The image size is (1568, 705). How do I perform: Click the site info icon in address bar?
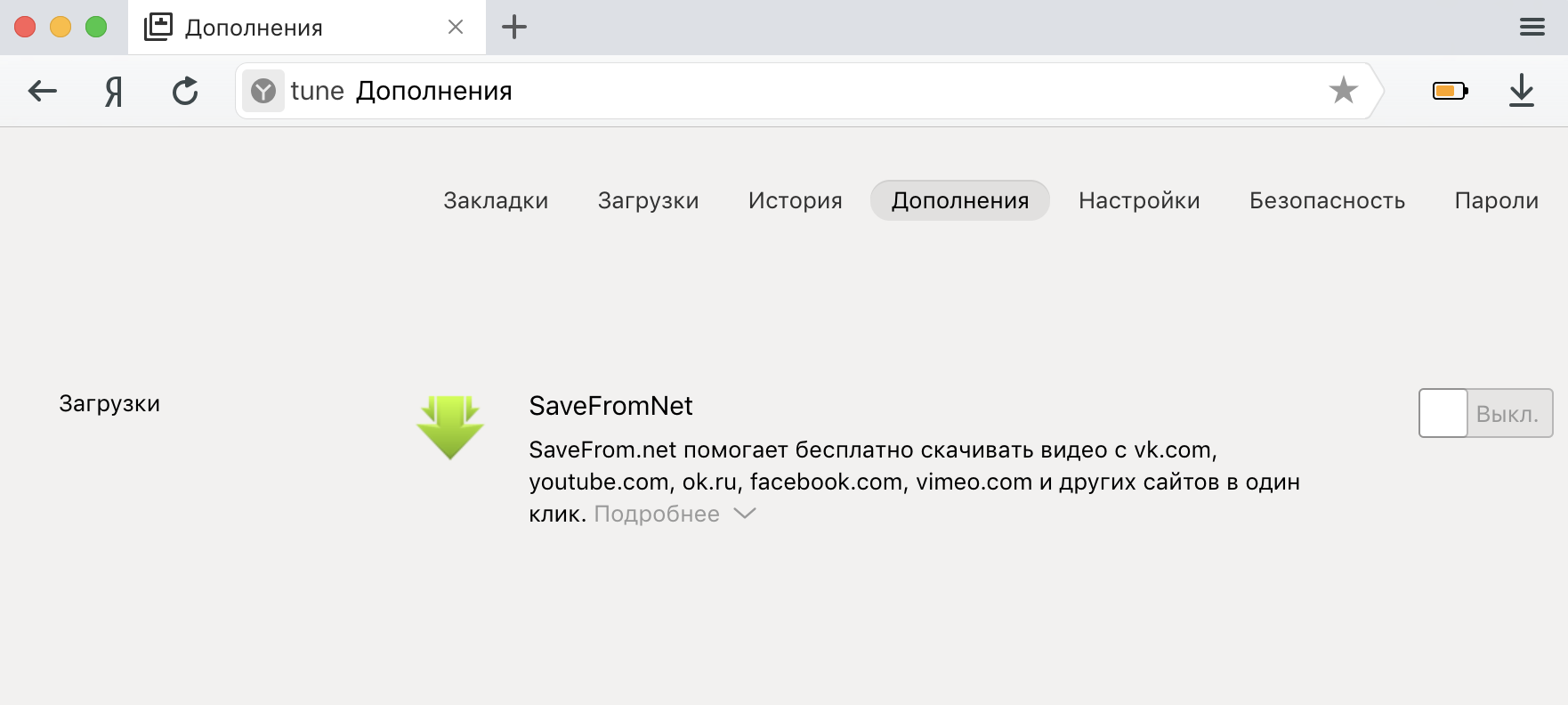(x=263, y=91)
